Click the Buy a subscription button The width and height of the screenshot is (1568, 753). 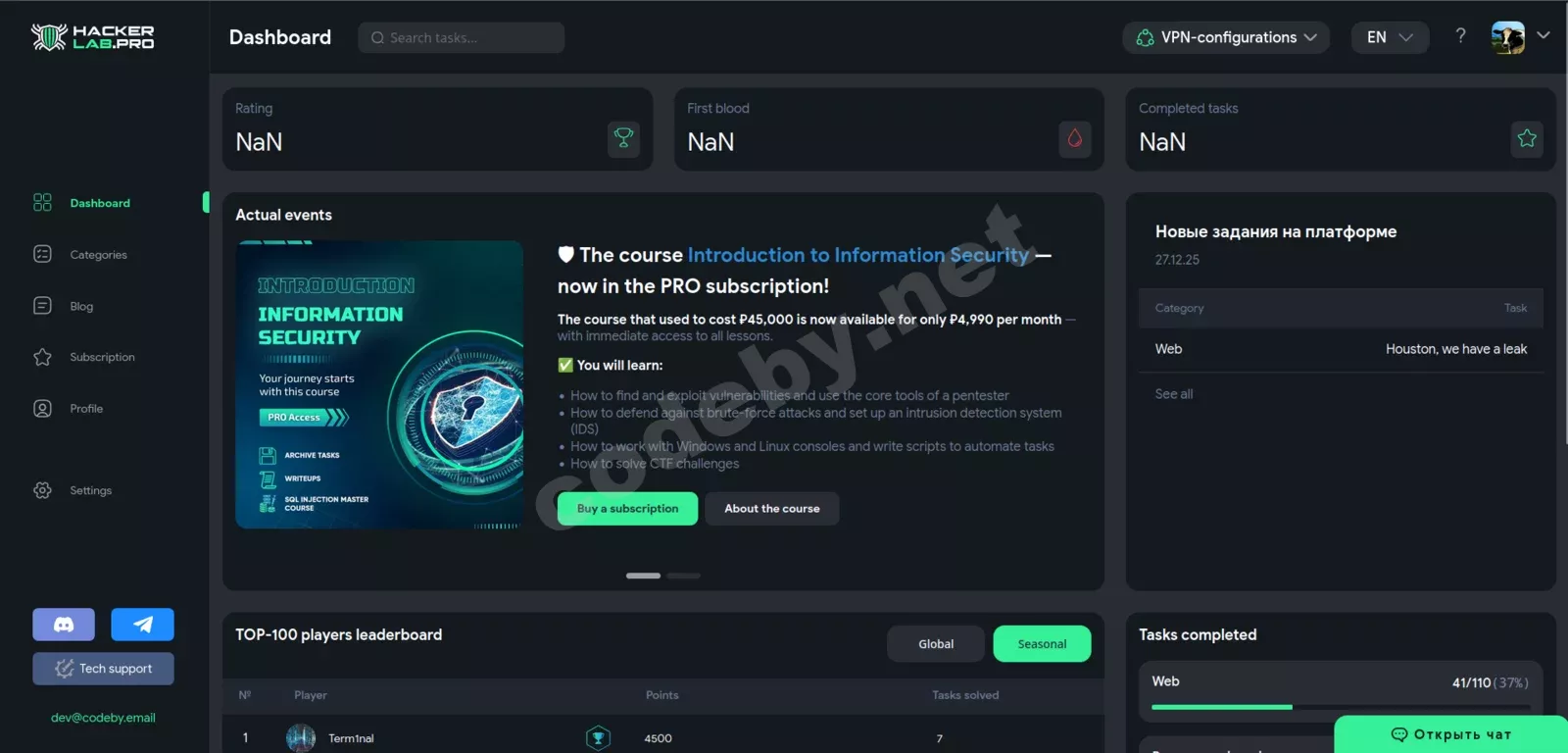click(627, 509)
